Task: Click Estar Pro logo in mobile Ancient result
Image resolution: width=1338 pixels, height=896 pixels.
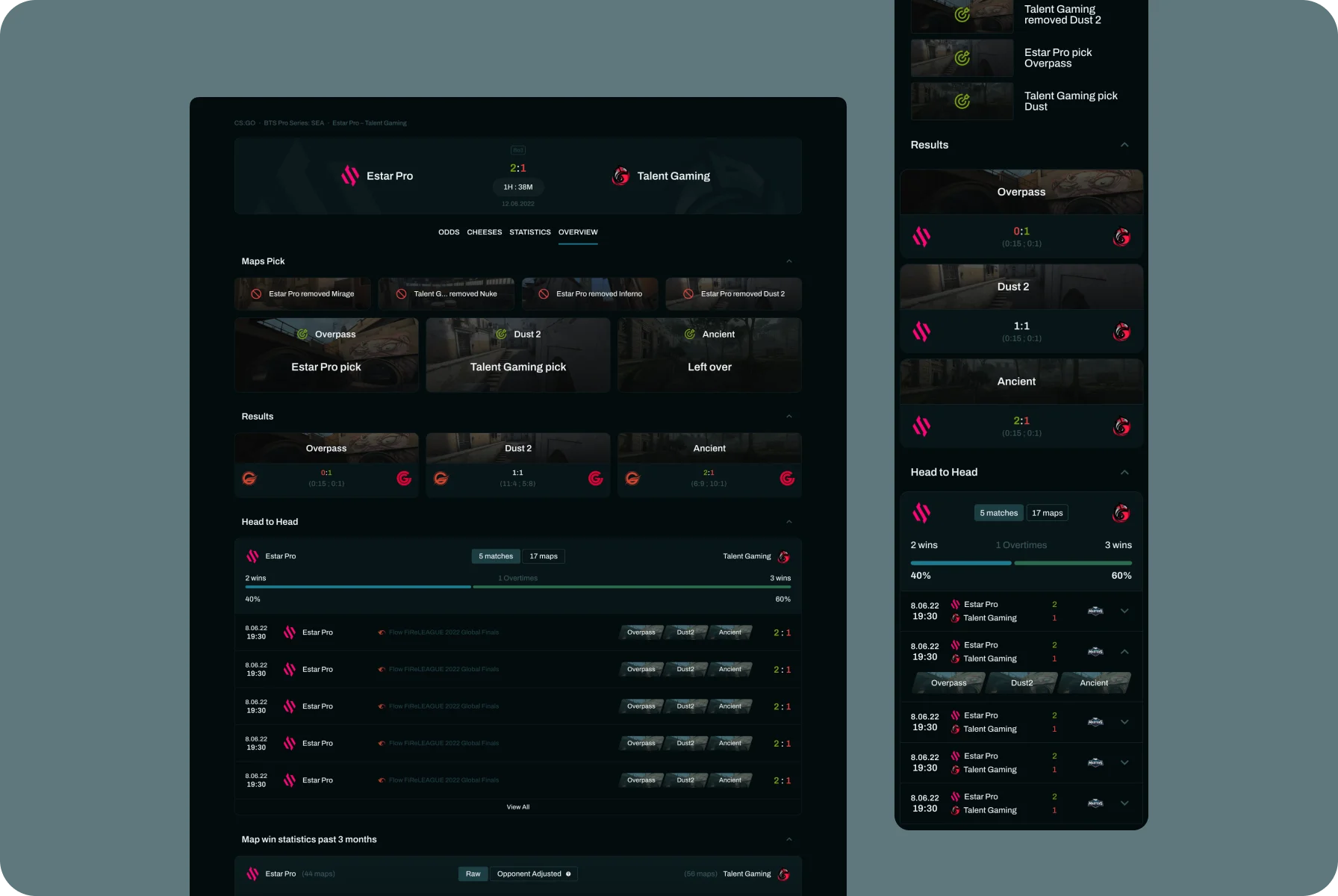Action: [x=921, y=427]
